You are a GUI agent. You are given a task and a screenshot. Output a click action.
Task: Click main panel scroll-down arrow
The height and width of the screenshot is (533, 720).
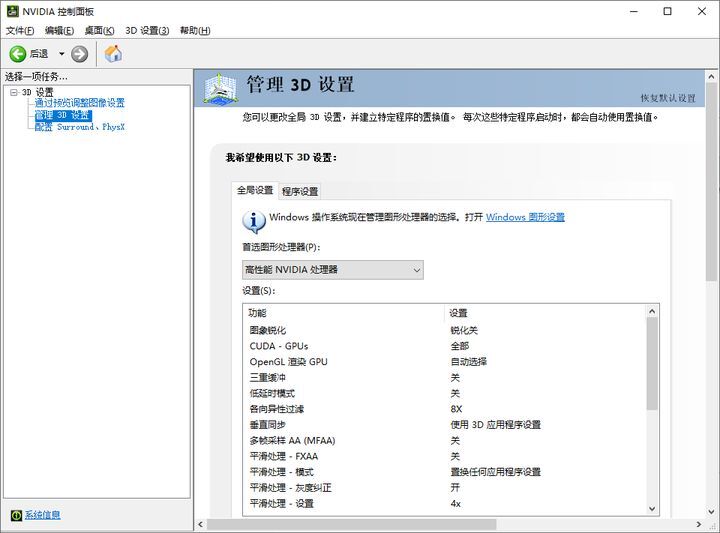click(x=711, y=511)
